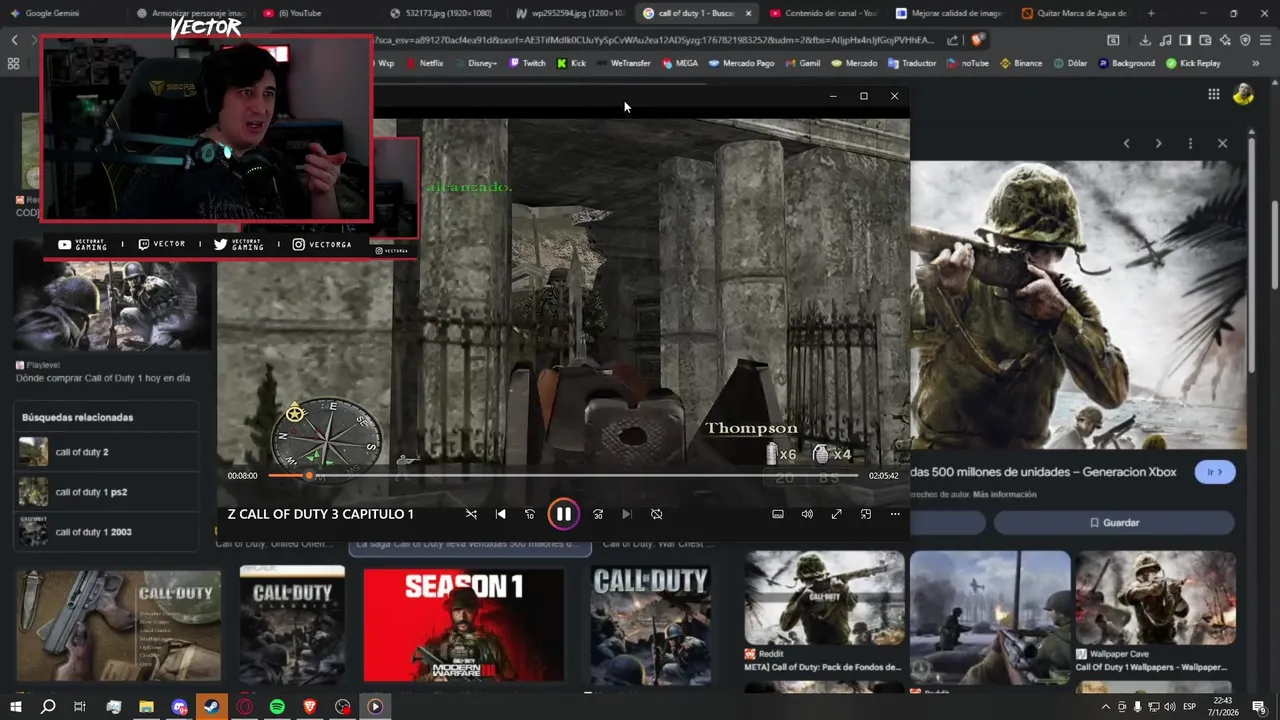The height and width of the screenshot is (720, 1280).
Task: Open Spotify from the taskbar
Action: 277,707
